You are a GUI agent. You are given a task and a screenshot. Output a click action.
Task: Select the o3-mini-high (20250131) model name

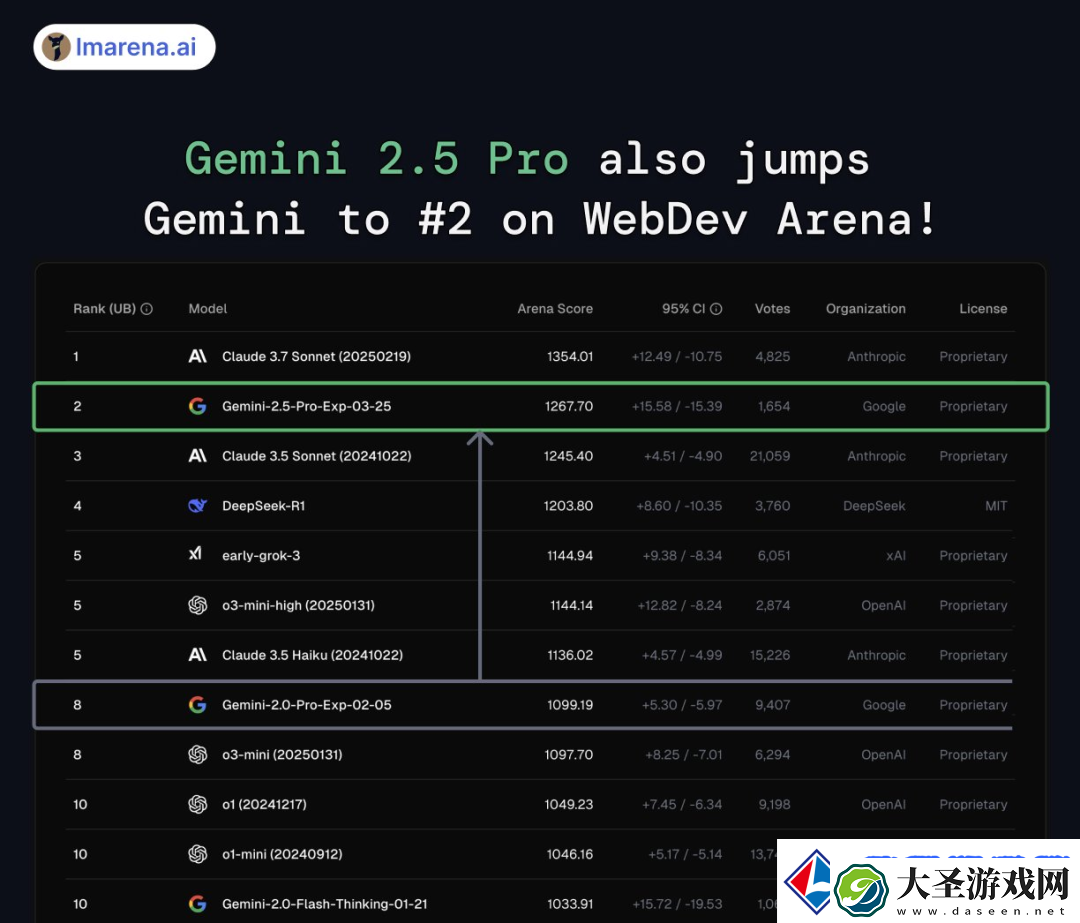coord(298,605)
